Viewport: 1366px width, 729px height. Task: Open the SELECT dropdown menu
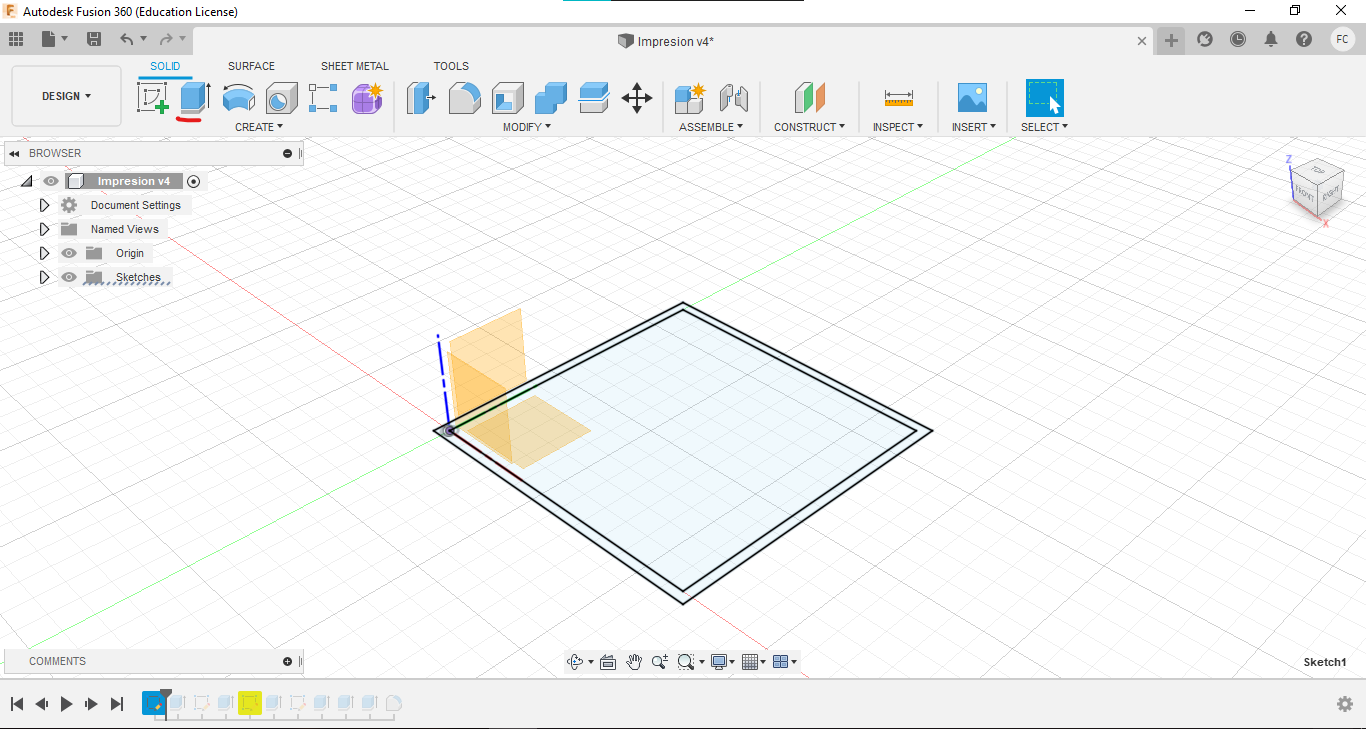pyautogui.click(x=1044, y=127)
